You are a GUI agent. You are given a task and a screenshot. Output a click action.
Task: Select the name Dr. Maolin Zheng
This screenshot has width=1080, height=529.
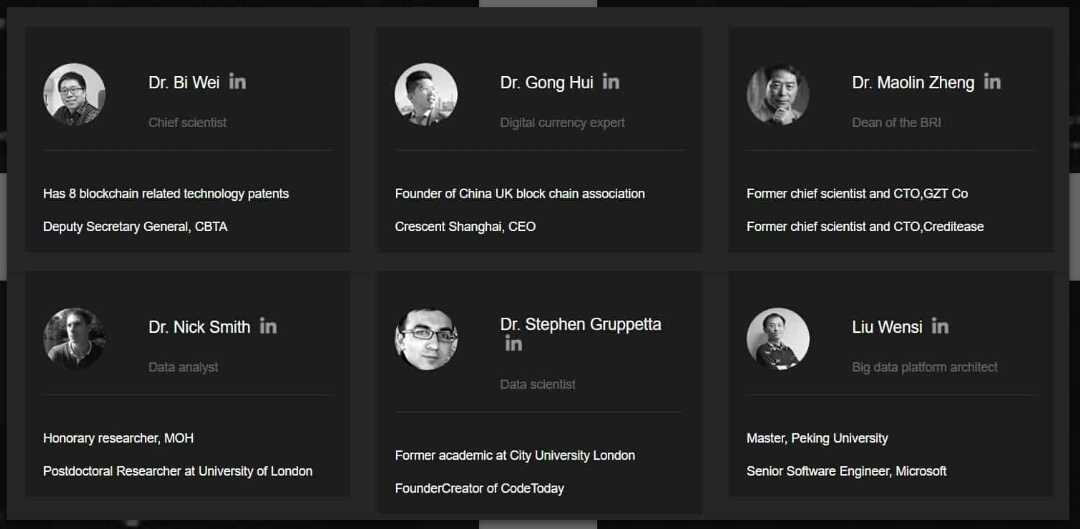[x=913, y=83]
